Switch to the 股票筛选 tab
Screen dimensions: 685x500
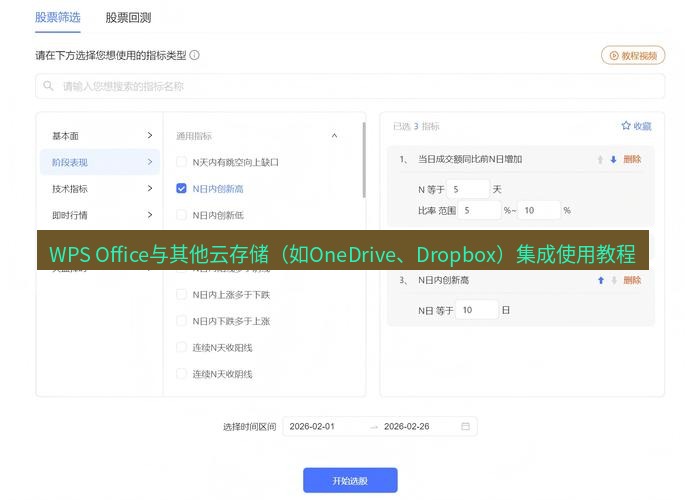tap(58, 17)
